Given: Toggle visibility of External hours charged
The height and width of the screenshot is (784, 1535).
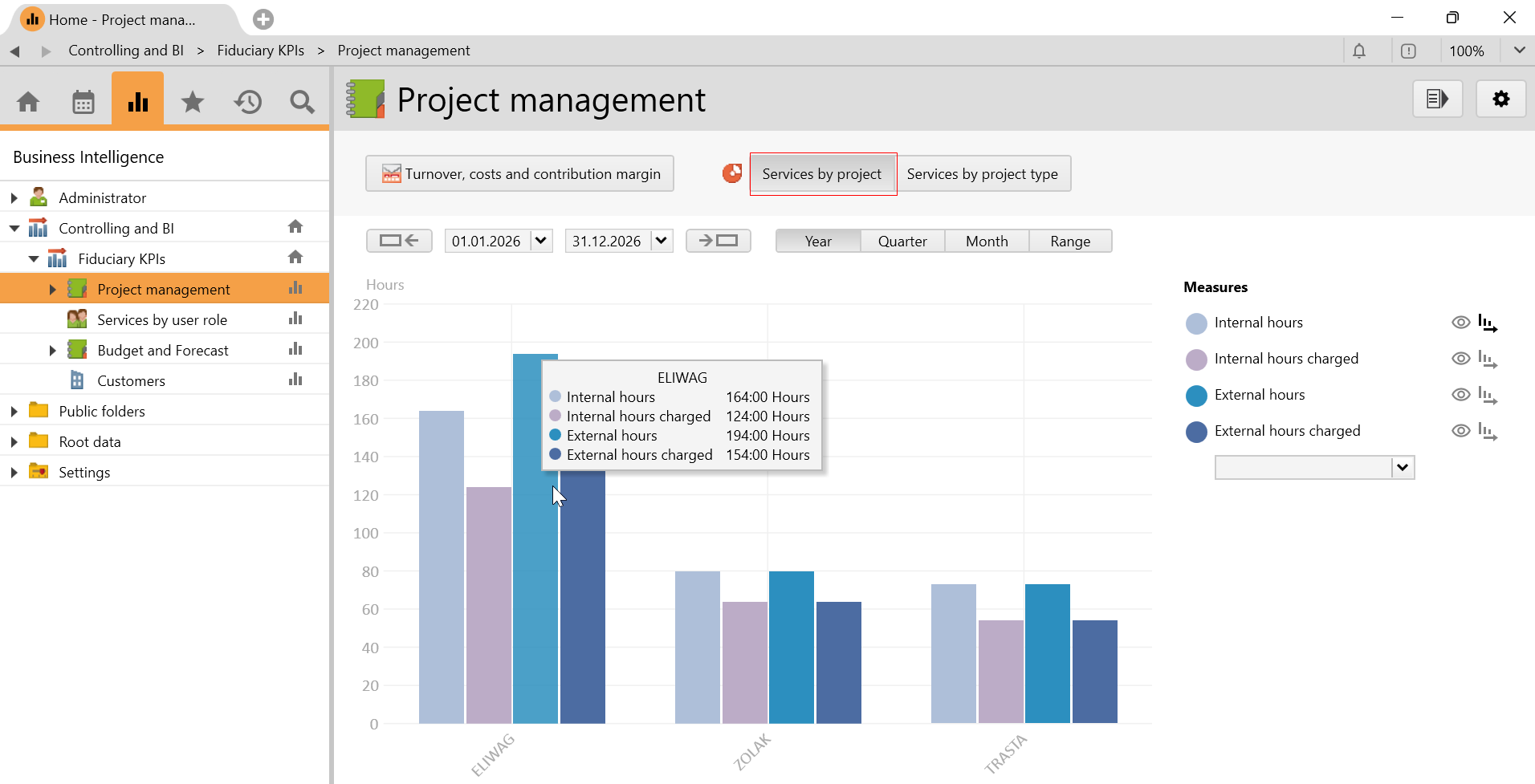Looking at the screenshot, I should [x=1460, y=431].
